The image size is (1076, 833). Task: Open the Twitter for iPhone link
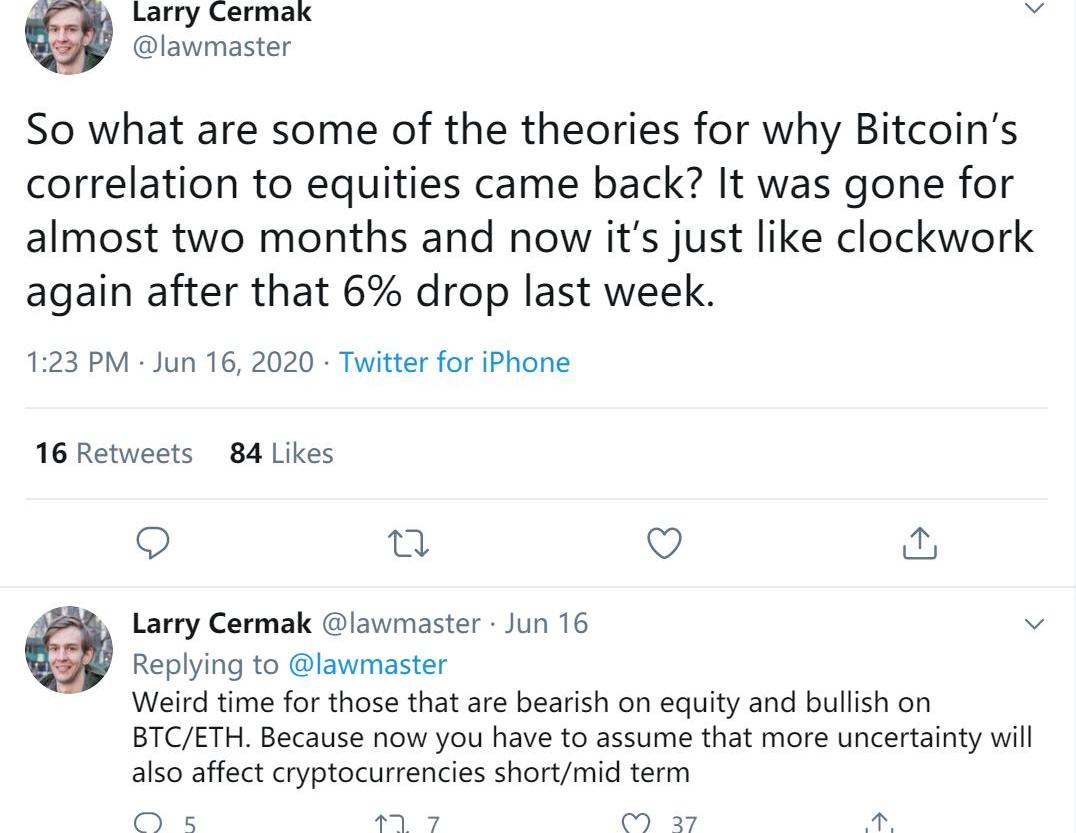tap(454, 362)
